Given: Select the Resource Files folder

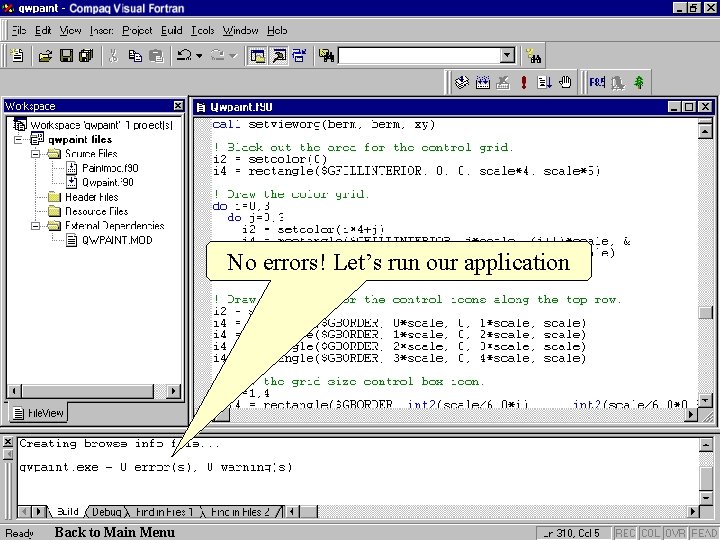Looking at the screenshot, I should click(96, 211).
